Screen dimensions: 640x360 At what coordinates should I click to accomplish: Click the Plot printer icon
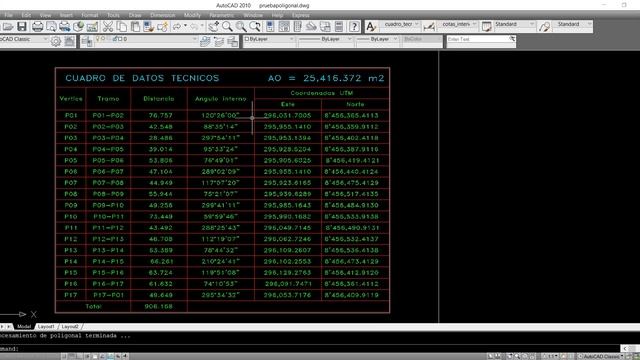pos(38,27)
